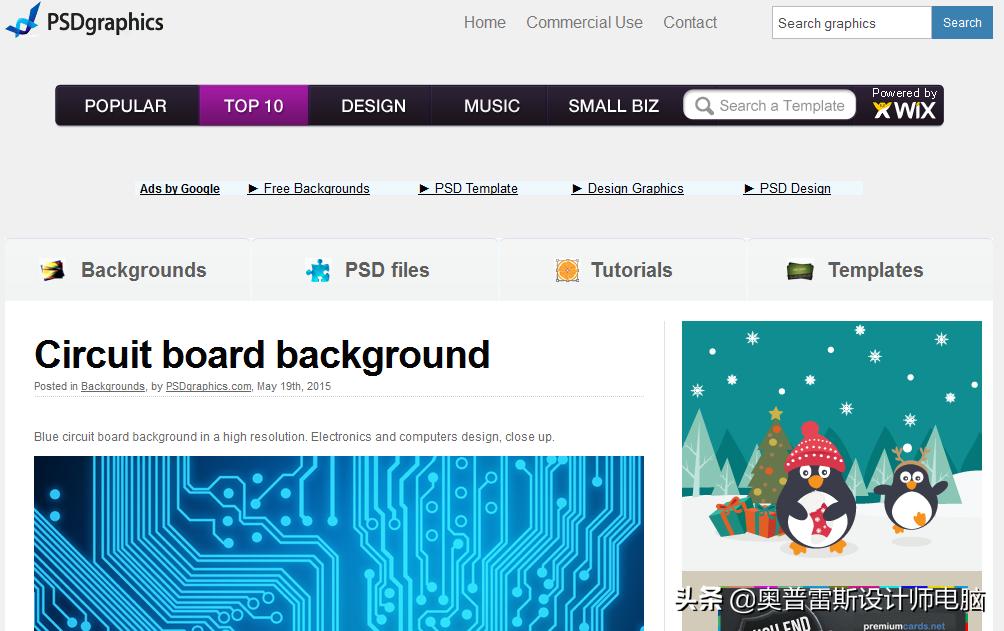Click the Tutorials orange icon
Image resolution: width=1004 pixels, height=631 pixels.
point(567,270)
